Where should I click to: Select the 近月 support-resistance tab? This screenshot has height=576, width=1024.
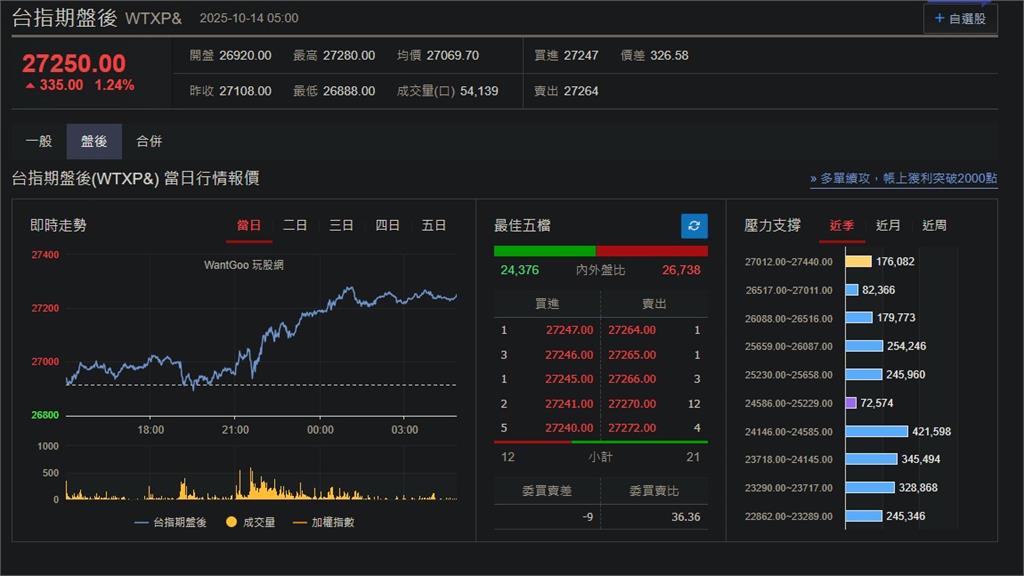click(x=888, y=226)
